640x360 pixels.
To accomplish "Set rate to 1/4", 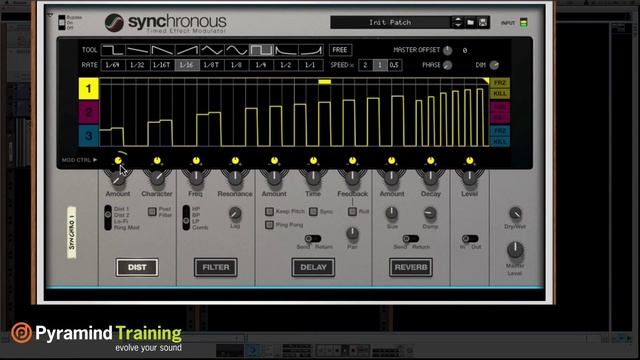I will point(261,65).
